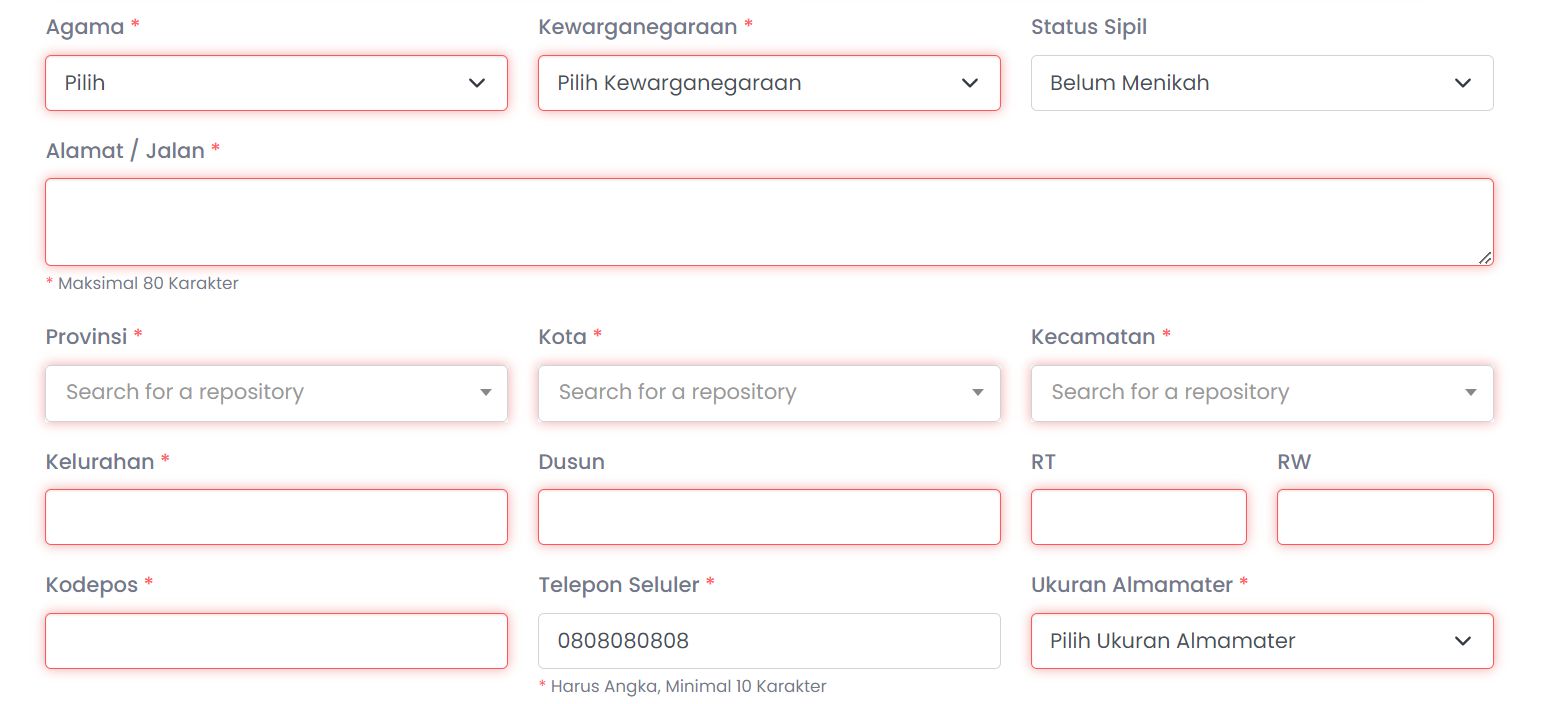This screenshot has height=704, width=1542.
Task: Open the Ukuran Almamater dropdown
Action: pyautogui.click(x=1261, y=641)
